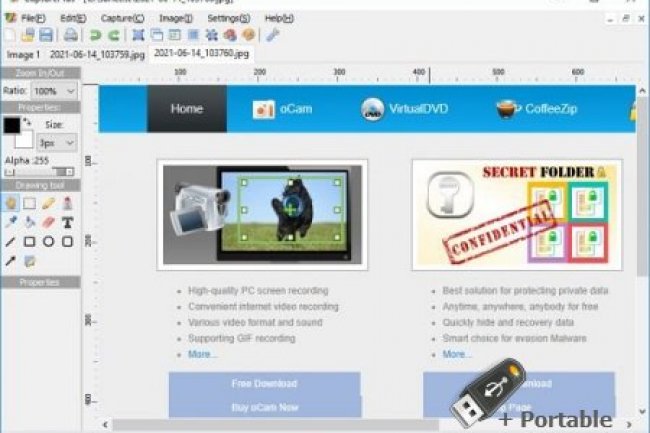Open the Image menu
The height and width of the screenshot is (433, 650).
click(x=176, y=18)
